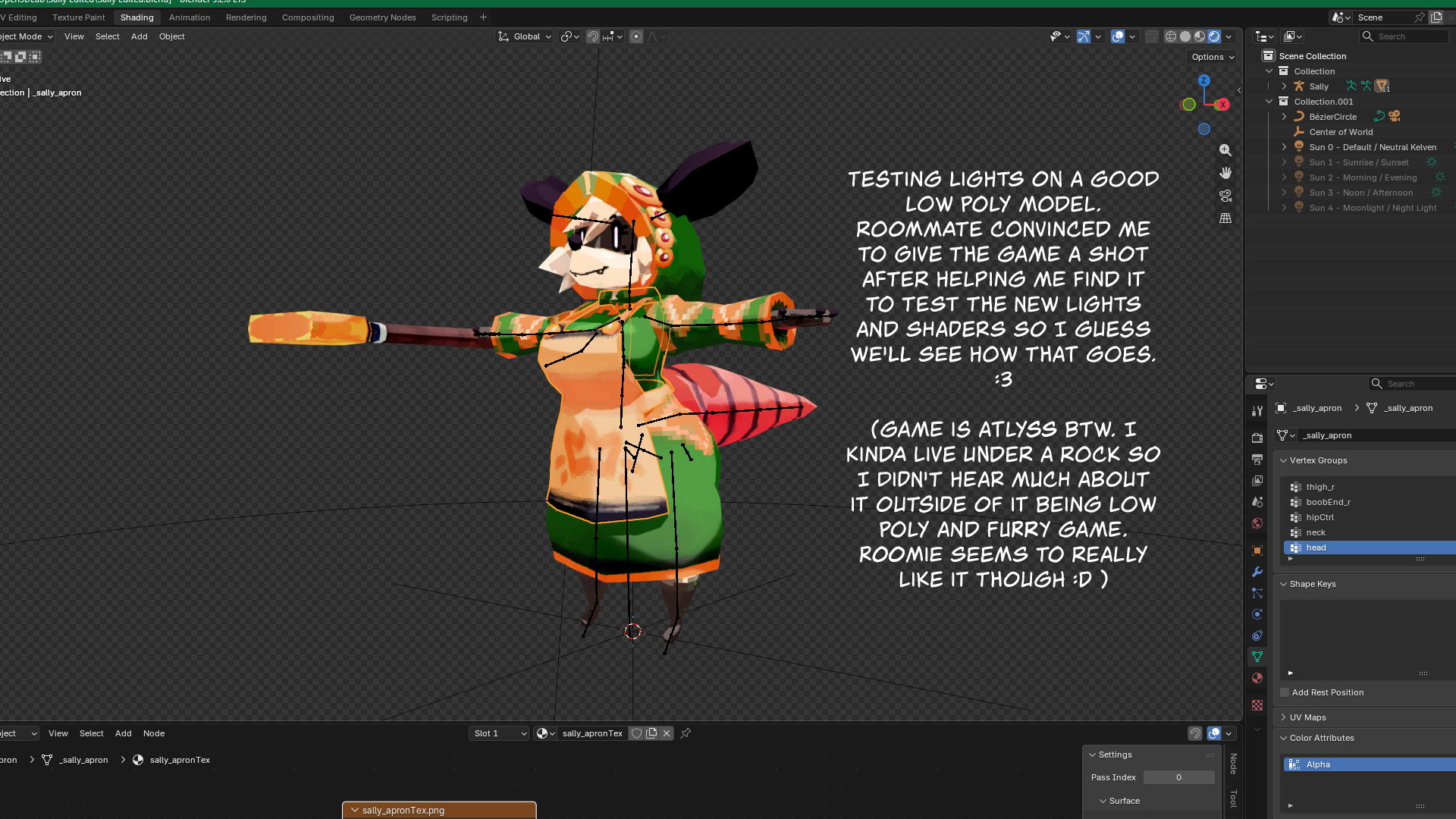Expand the Sun 0 light in outliner
Image resolution: width=1456 pixels, height=819 pixels.
pos(1285,147)
